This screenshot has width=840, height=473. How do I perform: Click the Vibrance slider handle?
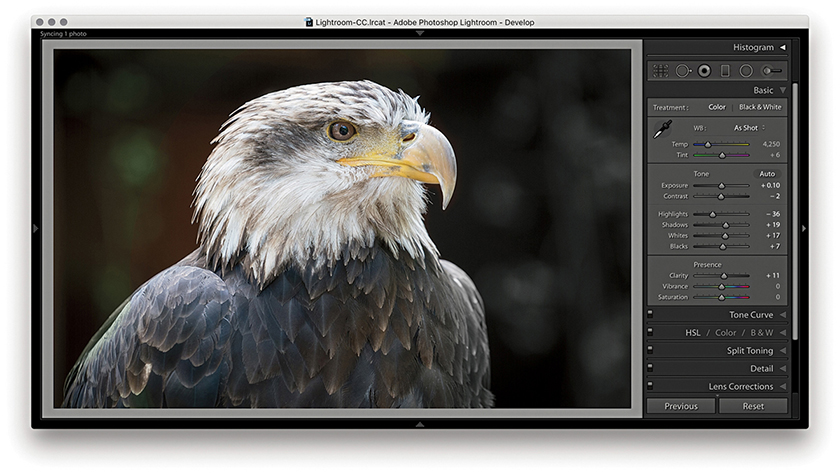coord(722,287)
